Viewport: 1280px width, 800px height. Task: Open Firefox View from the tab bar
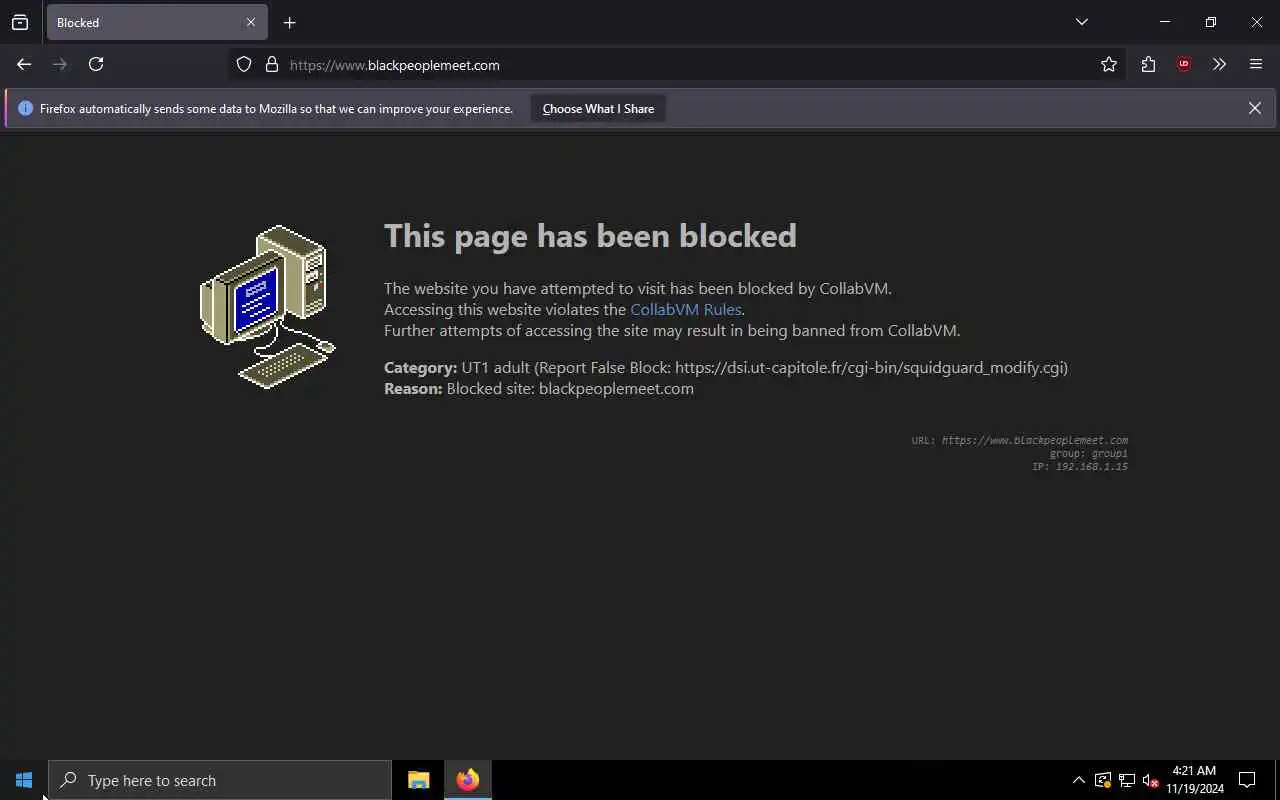[x=20, y=22]
